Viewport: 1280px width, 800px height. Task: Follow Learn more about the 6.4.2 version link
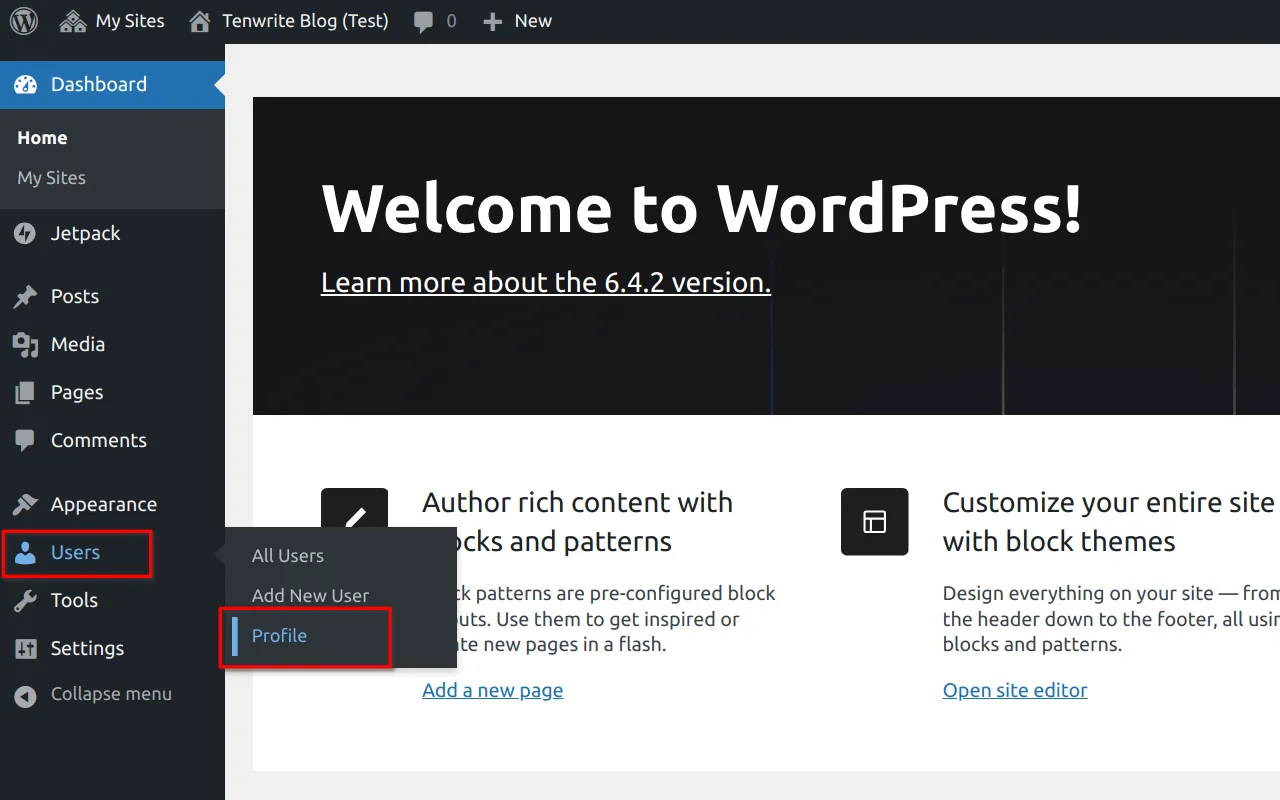click(x=546, y=283)
